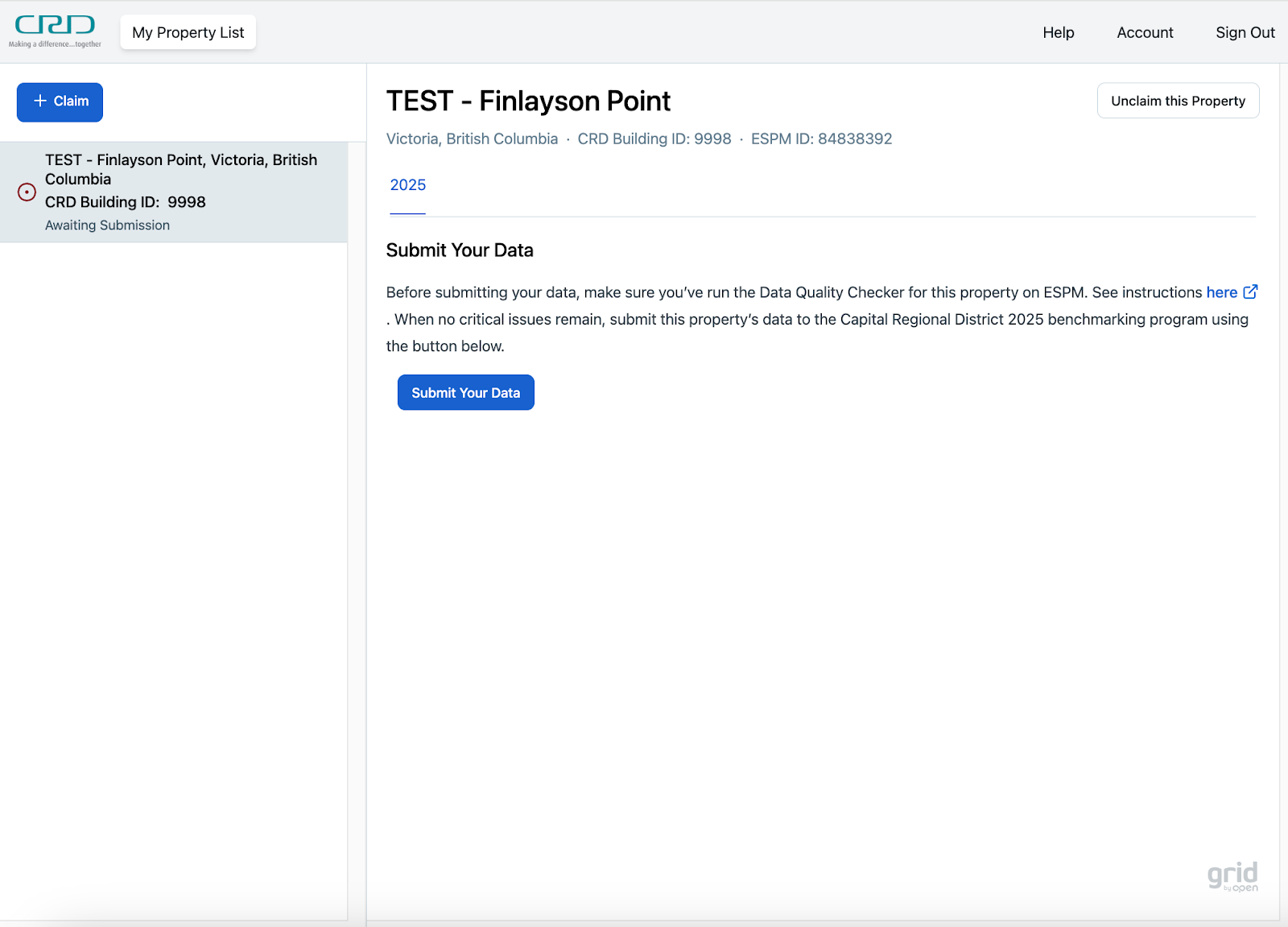Select TEST - Finlayson Point in the property list
1288x927 pixels.
(181, 170)
